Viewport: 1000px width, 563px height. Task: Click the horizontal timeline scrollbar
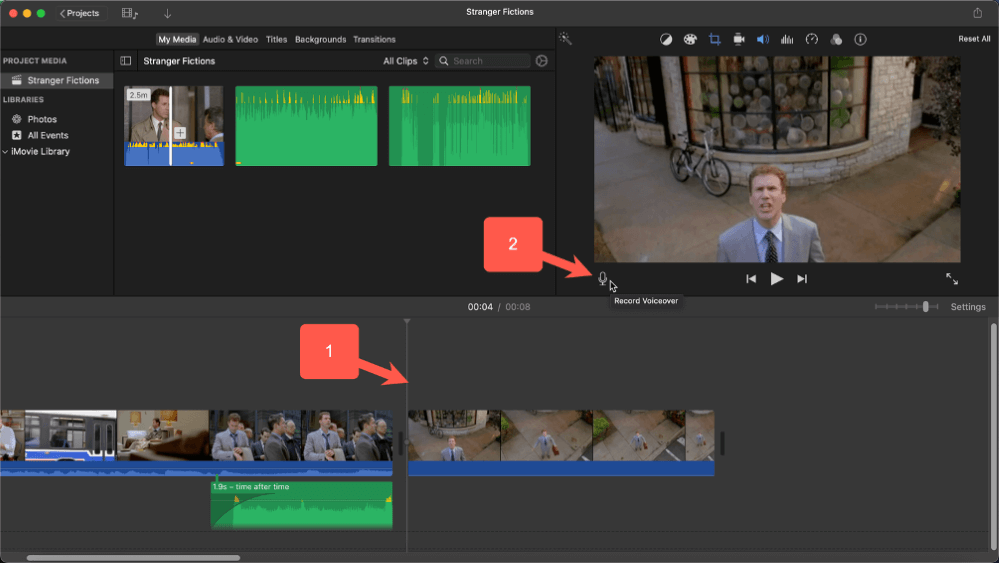[133, 558]
